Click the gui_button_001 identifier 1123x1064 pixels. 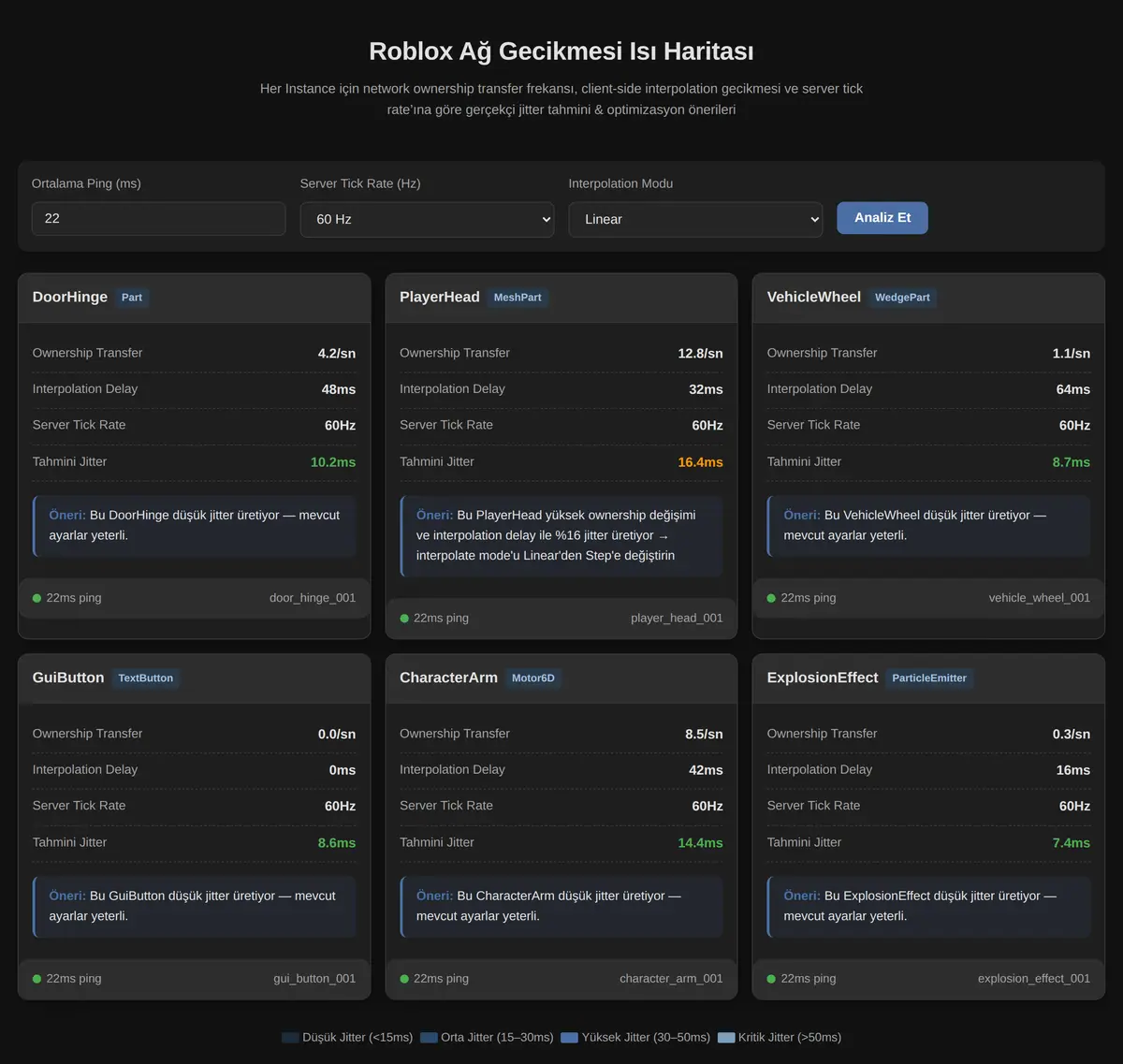tap(314, 979)
